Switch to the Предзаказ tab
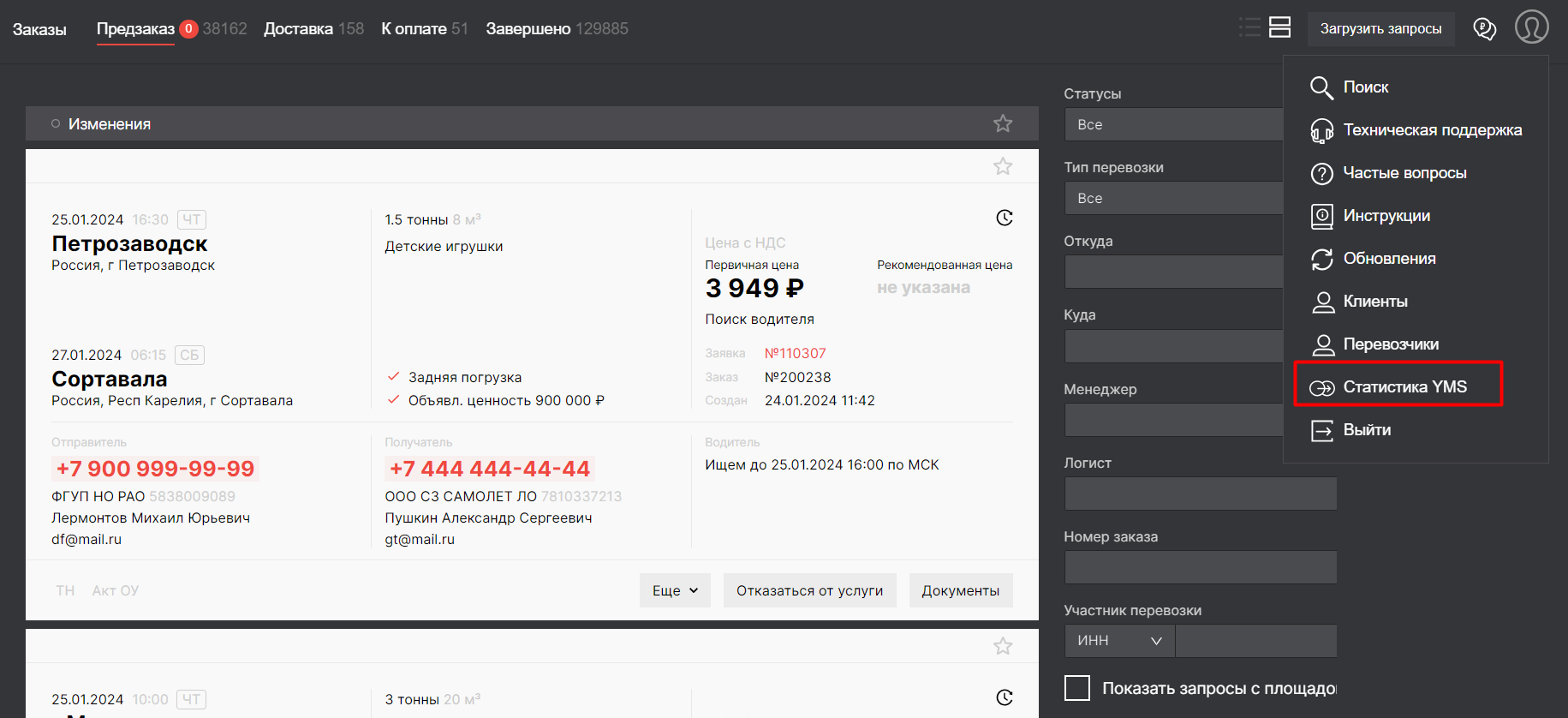 tap(135, 29)
